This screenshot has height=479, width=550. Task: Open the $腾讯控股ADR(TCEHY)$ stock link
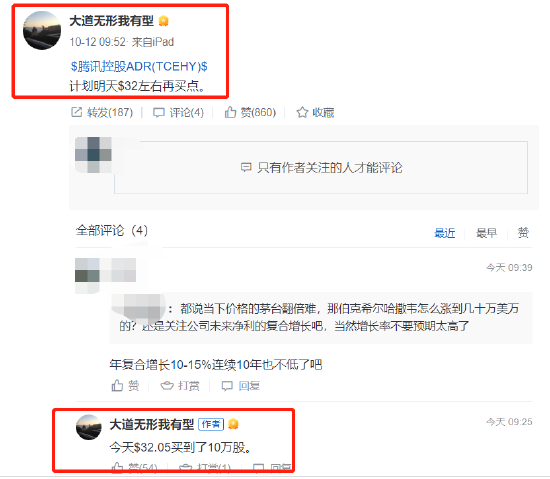click(139, 66)
